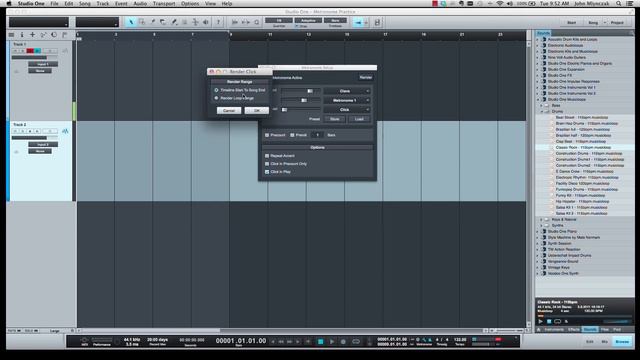Show automation icon above track list

click(43, 35)
